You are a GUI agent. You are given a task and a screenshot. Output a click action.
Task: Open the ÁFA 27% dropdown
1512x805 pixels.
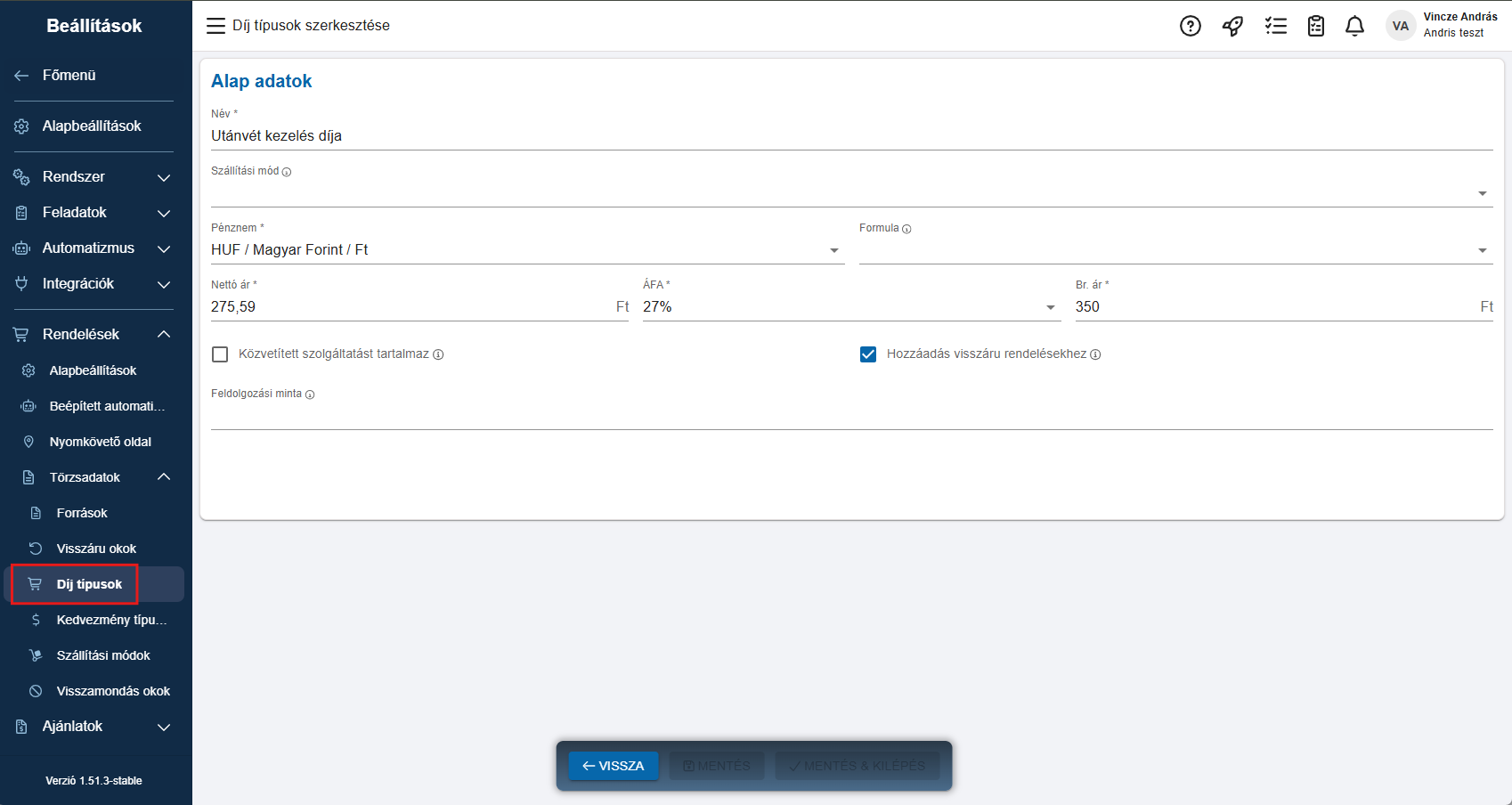[850, 307]
